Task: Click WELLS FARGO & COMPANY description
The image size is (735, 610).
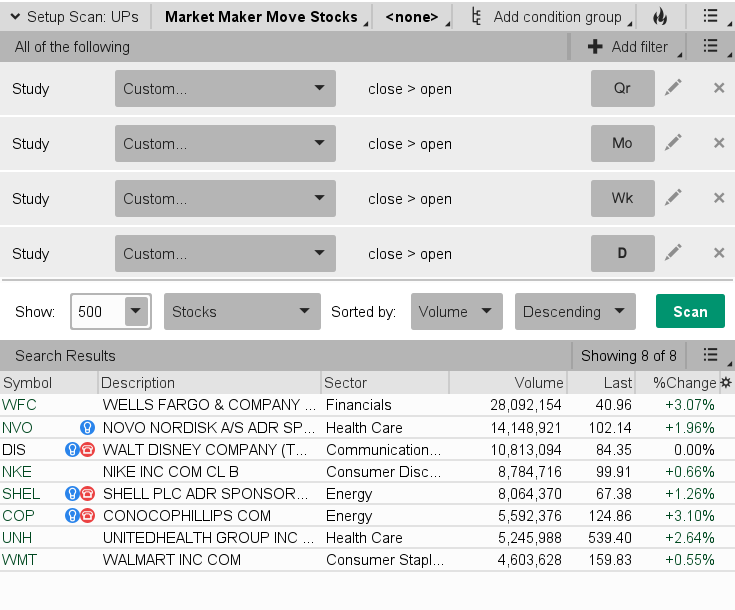Action: (x=209, y=405)
